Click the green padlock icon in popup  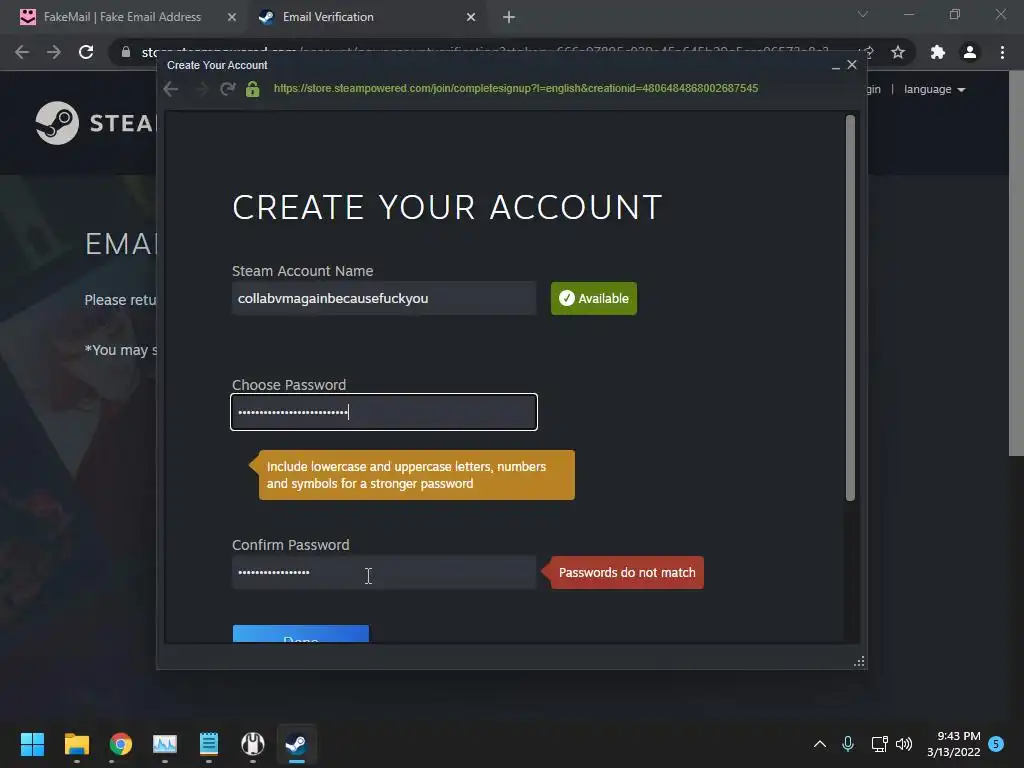pos(253,89)
